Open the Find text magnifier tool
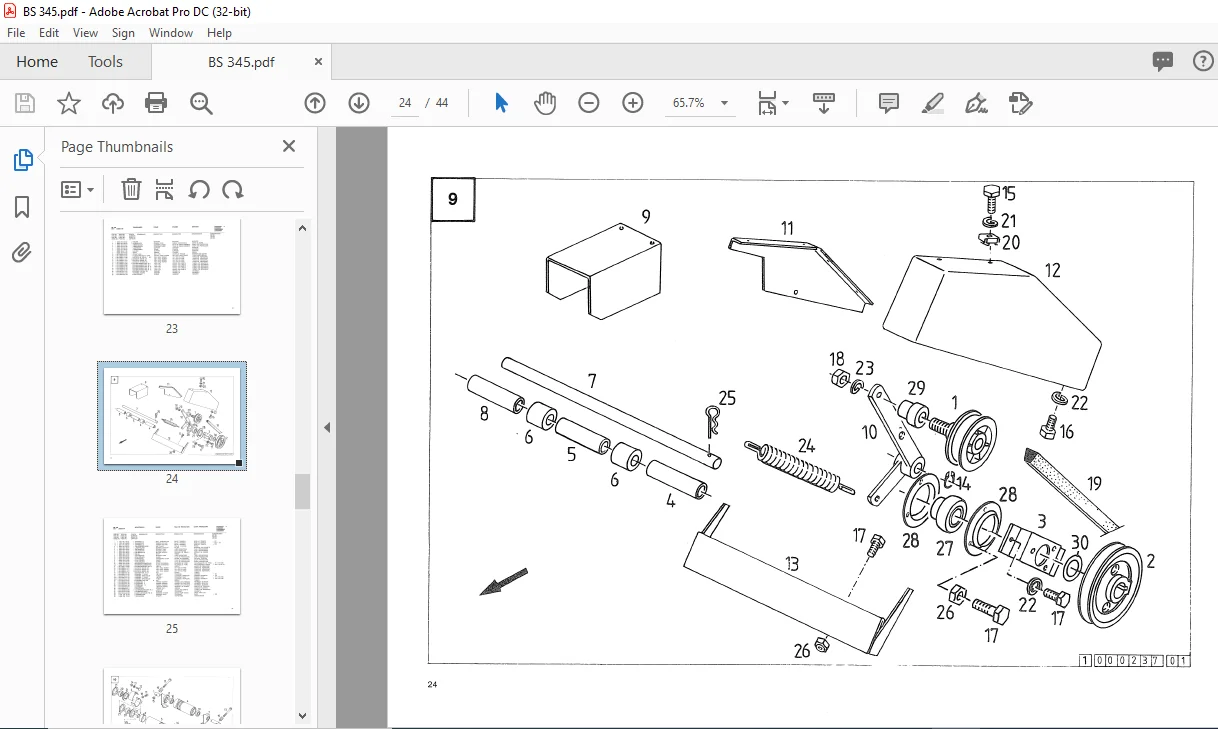The height and width of the screenshot is (729, 1218). coord(201,103)
